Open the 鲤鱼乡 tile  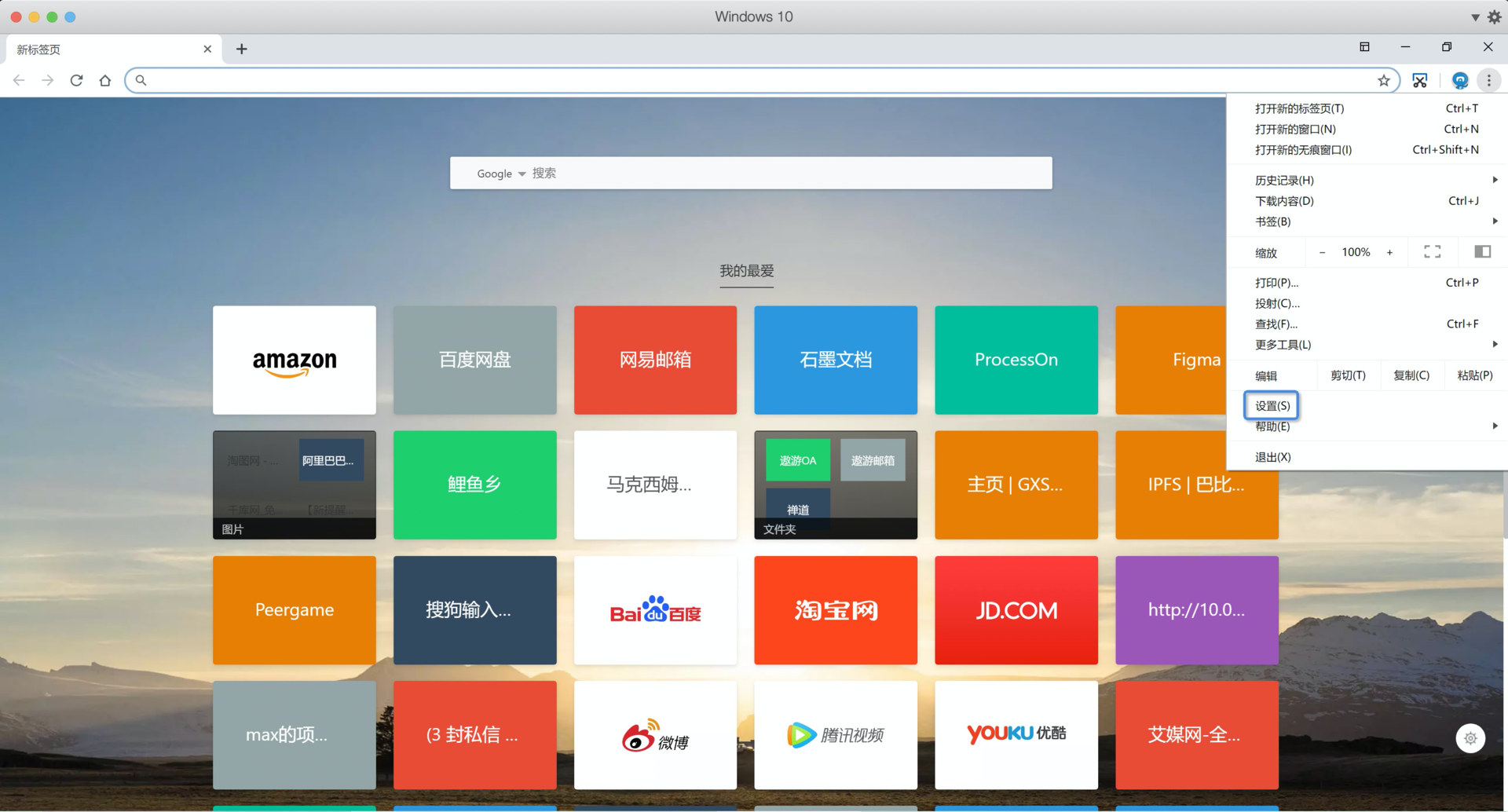click(x=475, y=485)
